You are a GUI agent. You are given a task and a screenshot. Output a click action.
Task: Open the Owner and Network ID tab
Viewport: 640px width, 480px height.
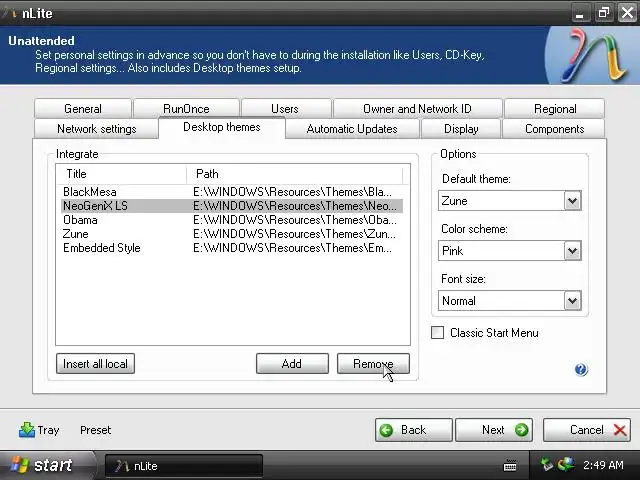(x=417, y=109)
